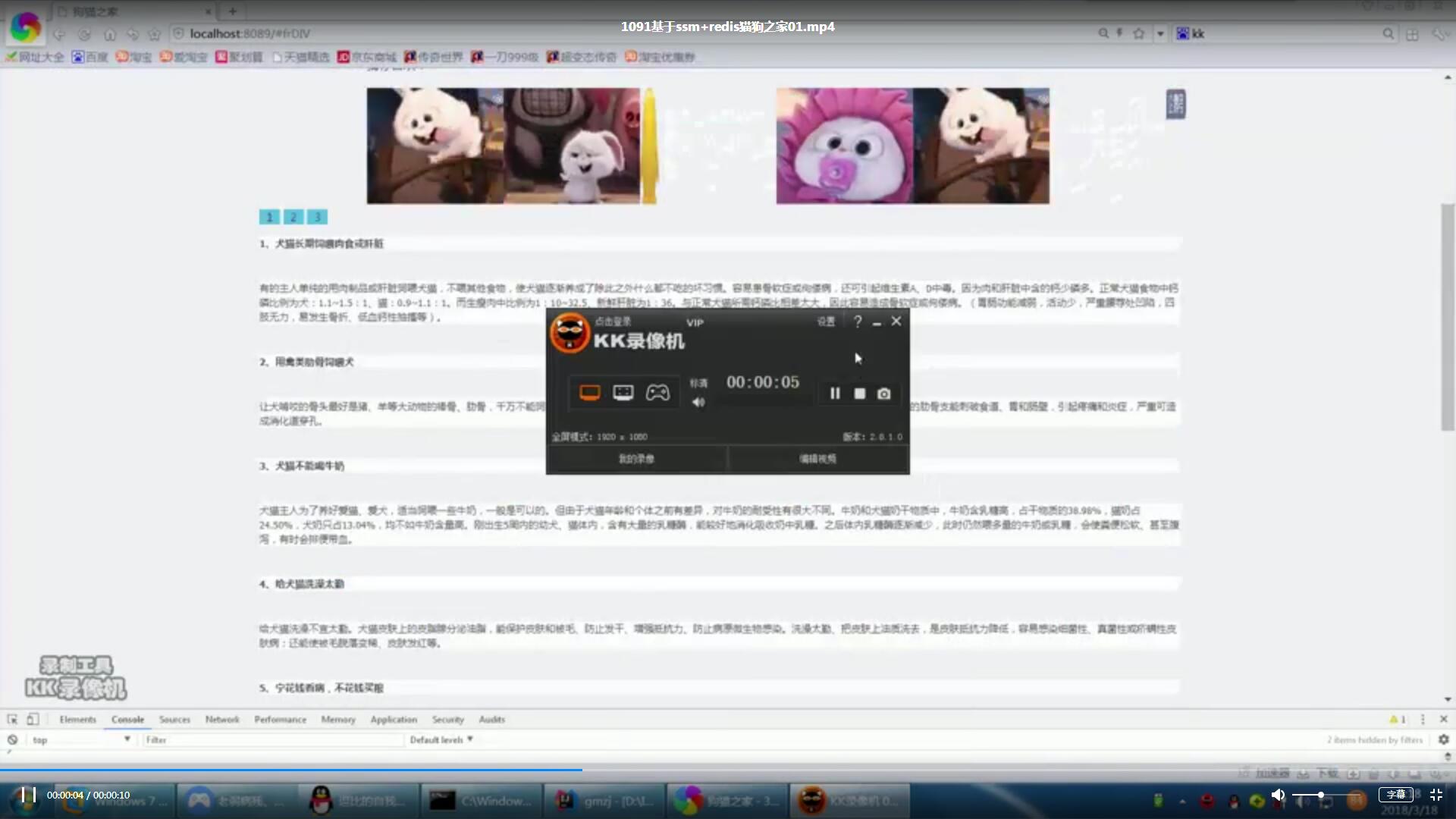Click the player volume speaker icon
This screenshot has height=819, width=1456.
1278,795
